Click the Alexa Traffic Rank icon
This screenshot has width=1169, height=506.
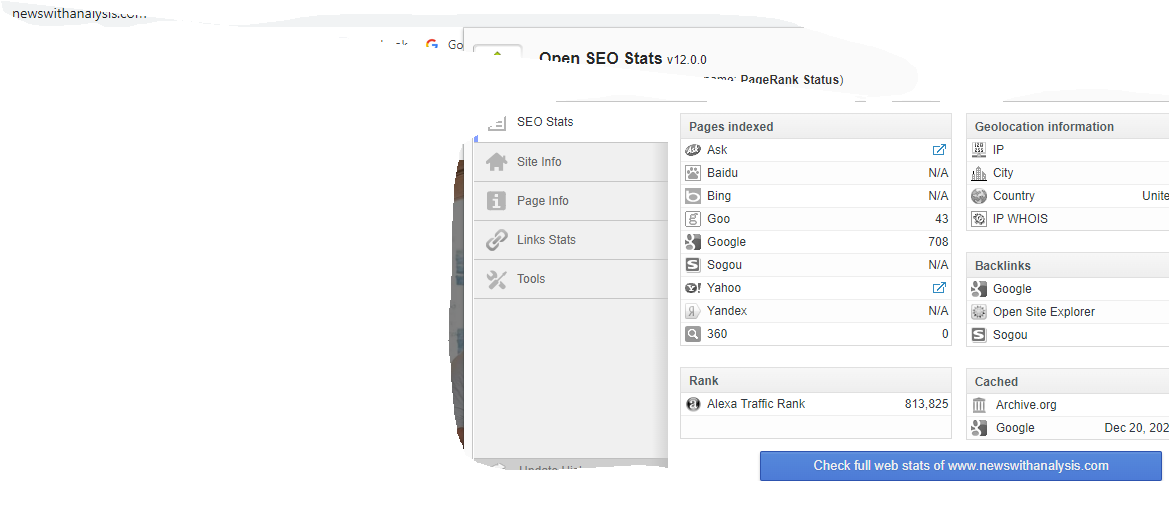(x=693, y=404)
